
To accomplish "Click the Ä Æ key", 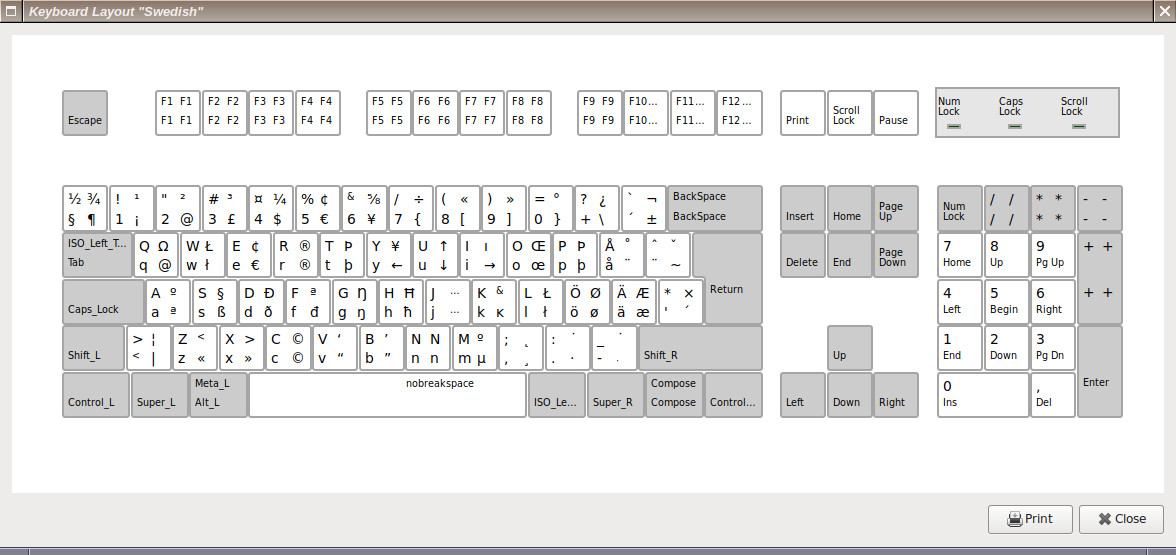I will pos(632,302).
